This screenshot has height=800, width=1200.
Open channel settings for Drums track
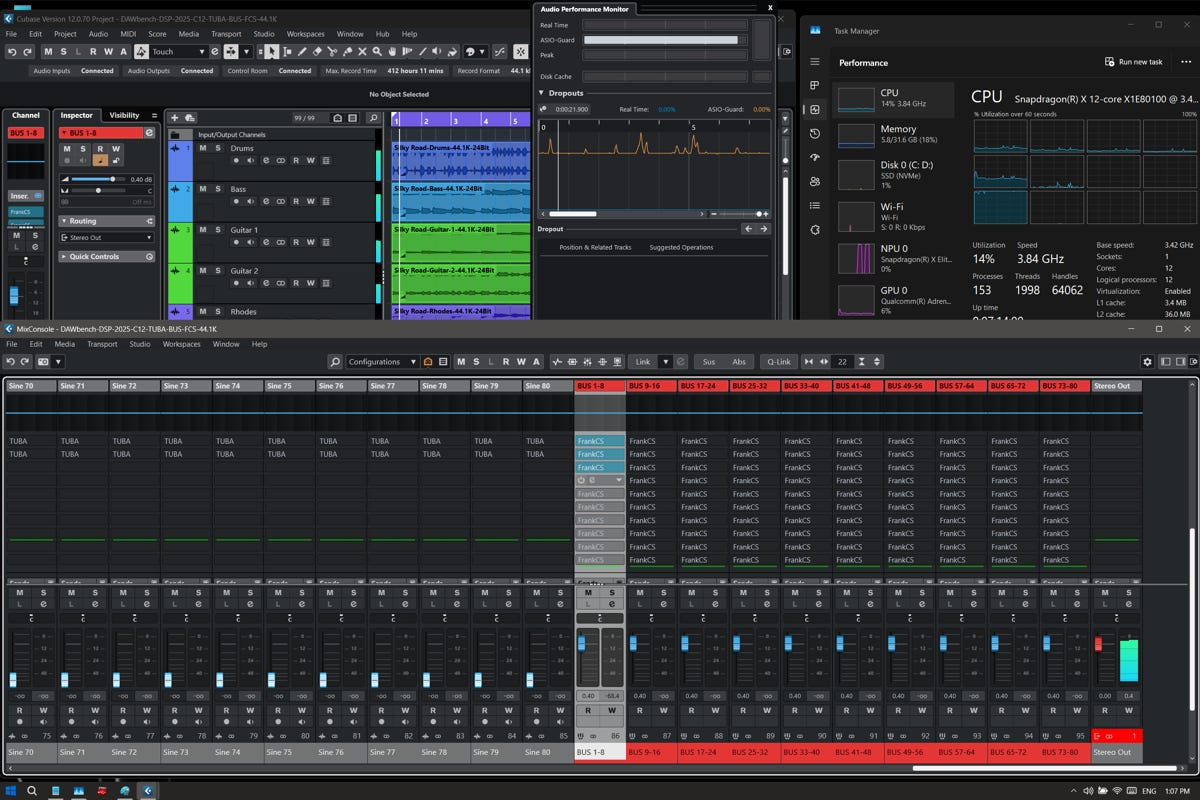pyautogui.click(x=266, y=160)
